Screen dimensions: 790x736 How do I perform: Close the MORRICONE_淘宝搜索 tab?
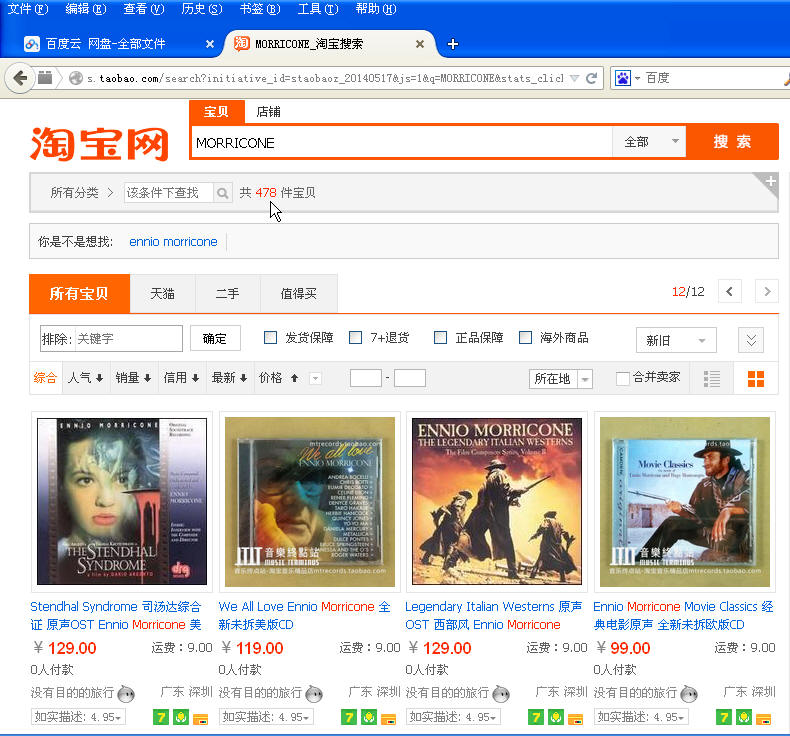tap(419, 44)
